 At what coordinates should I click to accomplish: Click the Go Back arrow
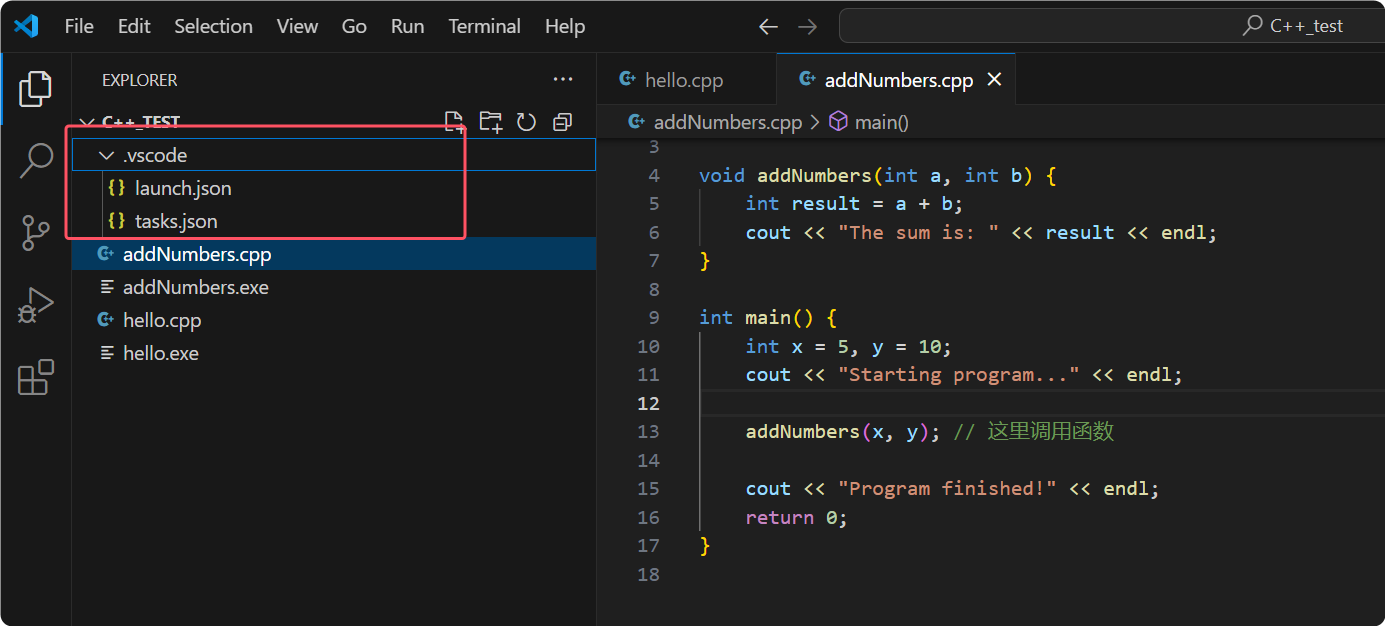[x=768, y=27]
